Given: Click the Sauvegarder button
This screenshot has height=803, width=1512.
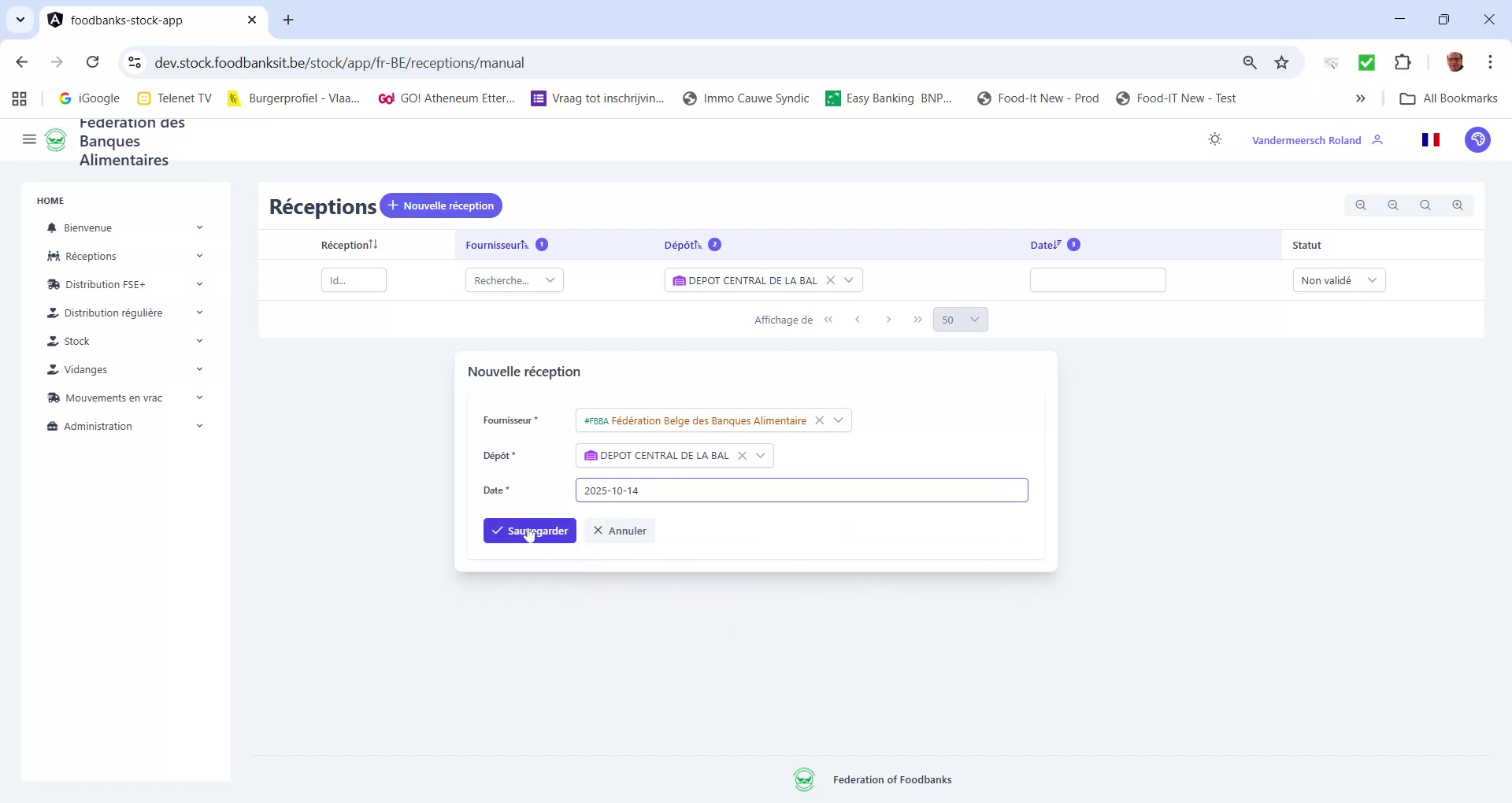Looking at the screenshot, I should click(529, 530).
